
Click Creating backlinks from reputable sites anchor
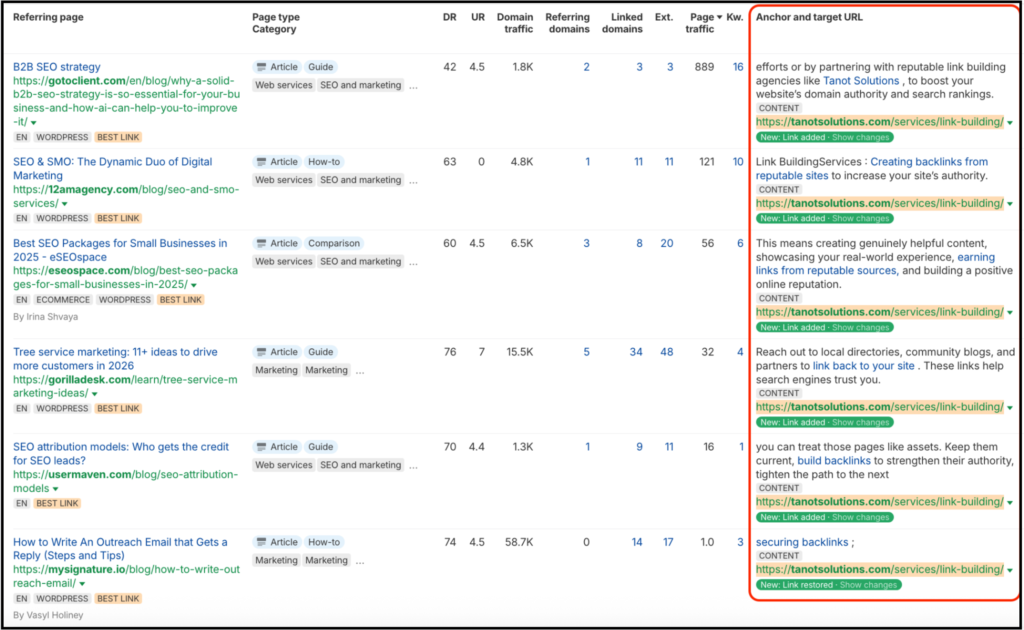point(872,168)
